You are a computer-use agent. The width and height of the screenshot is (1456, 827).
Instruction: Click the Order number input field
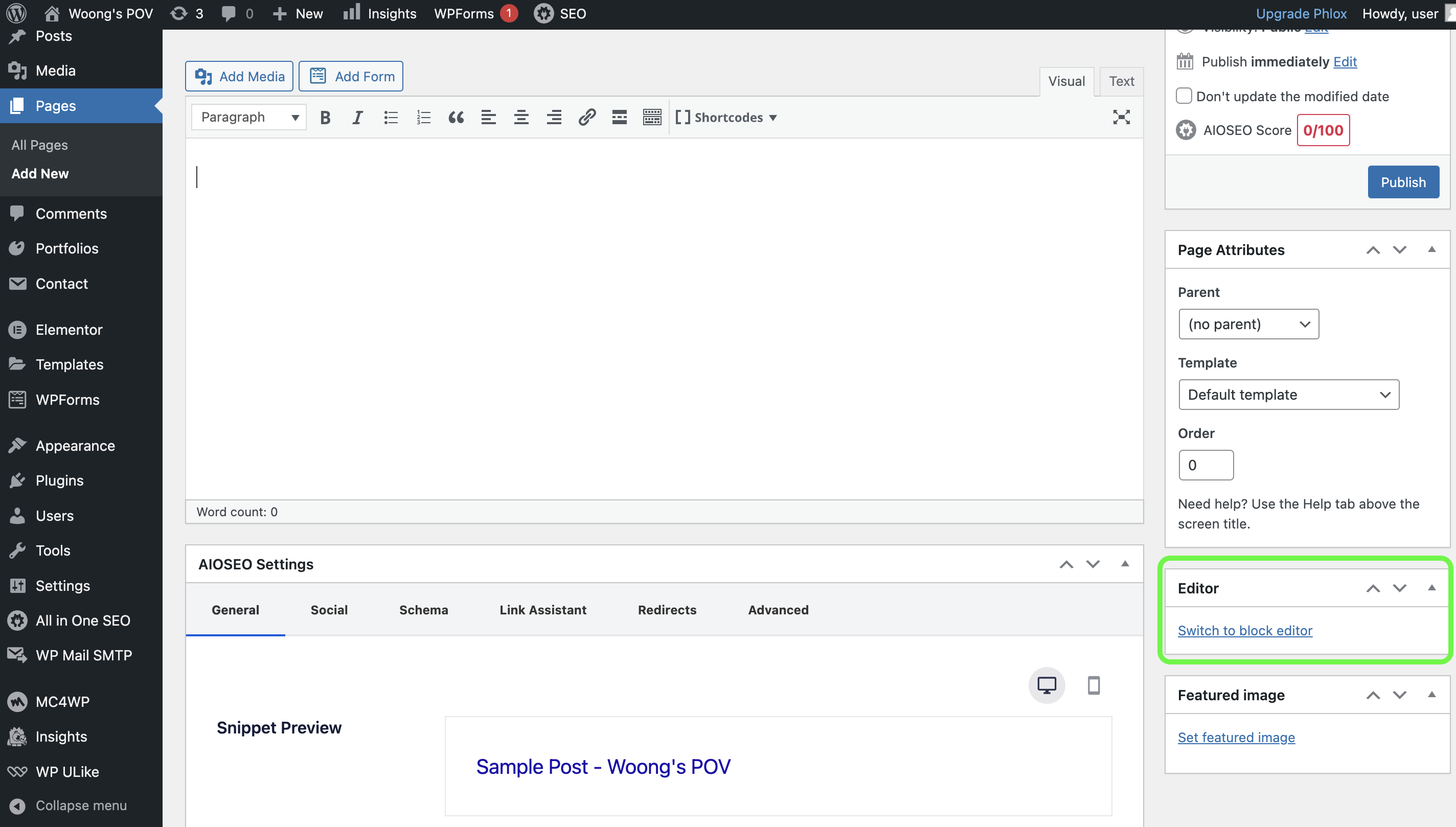tap(1205, 465)
